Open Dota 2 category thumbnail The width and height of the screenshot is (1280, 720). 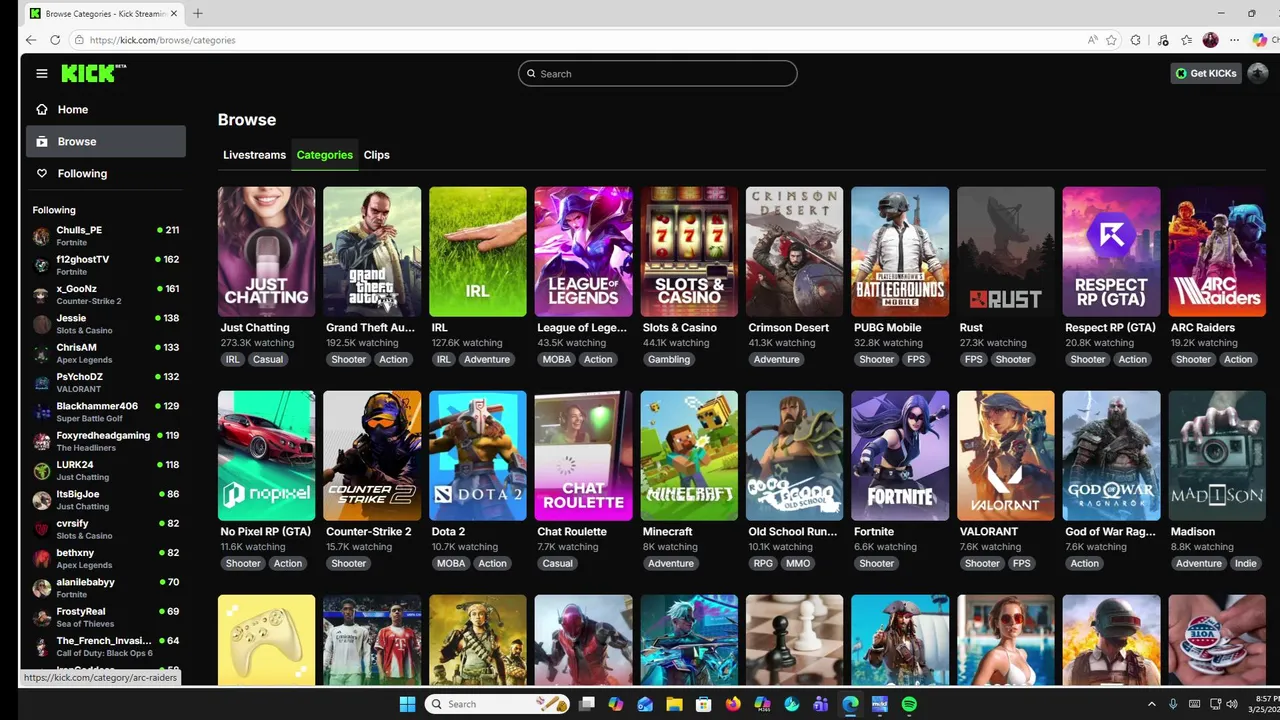[478, 455]
